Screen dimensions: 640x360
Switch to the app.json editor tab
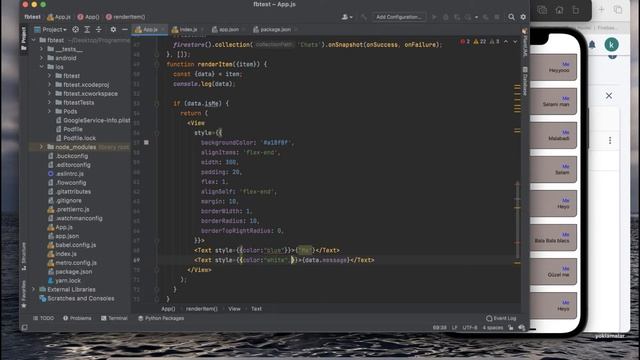pos(228,29)
